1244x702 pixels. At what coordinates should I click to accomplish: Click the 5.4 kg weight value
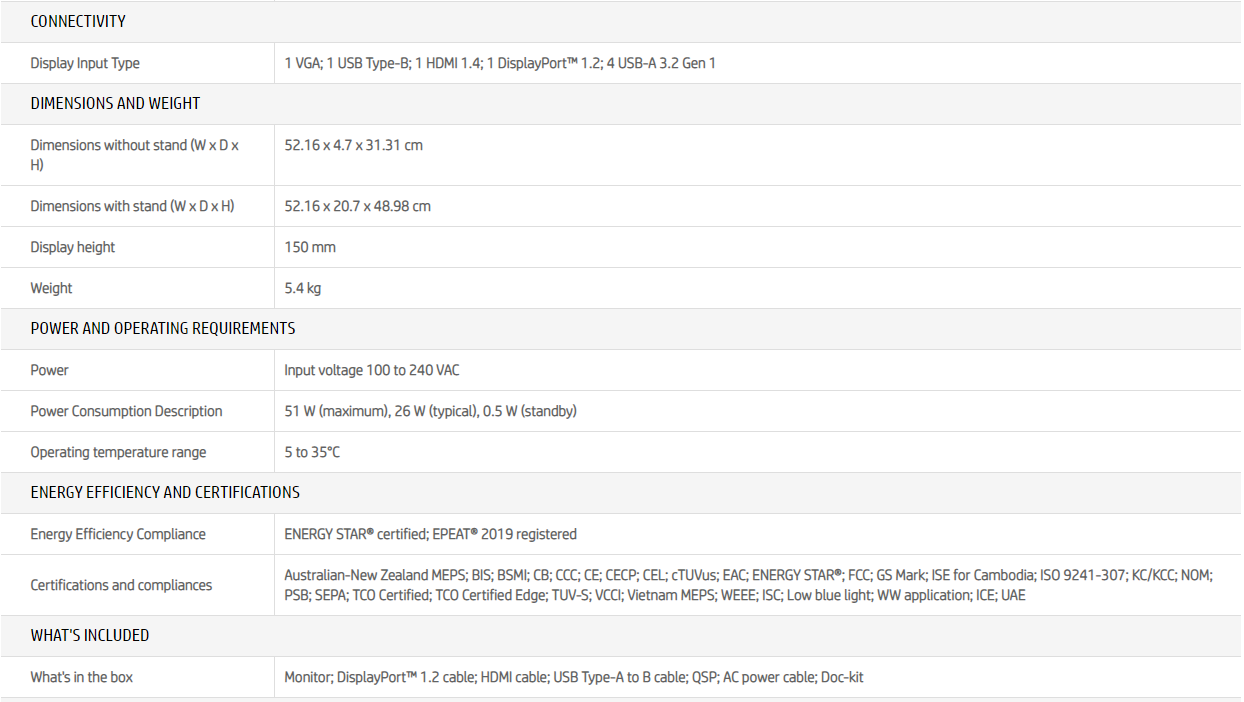pos(302,288)
